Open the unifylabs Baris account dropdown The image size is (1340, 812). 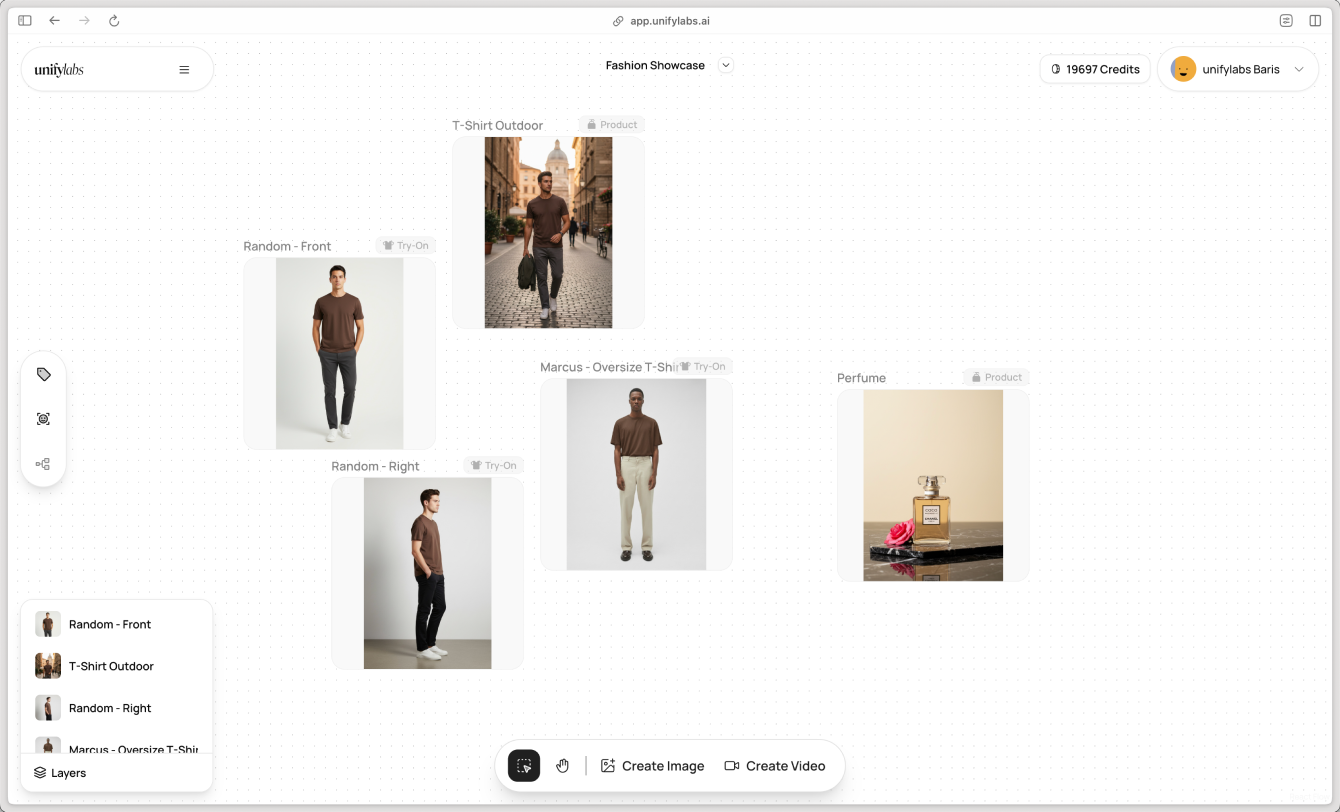[1299, 70]
